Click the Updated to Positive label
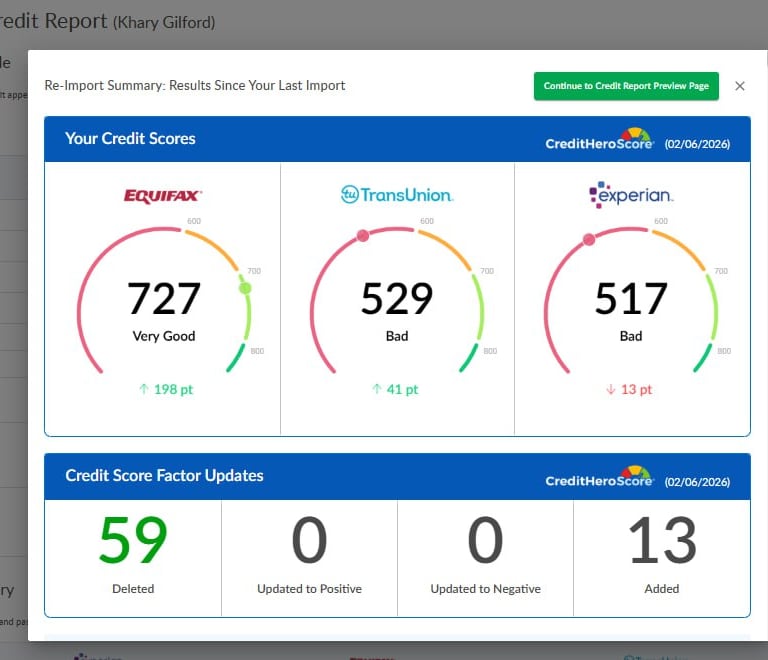This screenshot has width=768, height=660. pos(309,589)
